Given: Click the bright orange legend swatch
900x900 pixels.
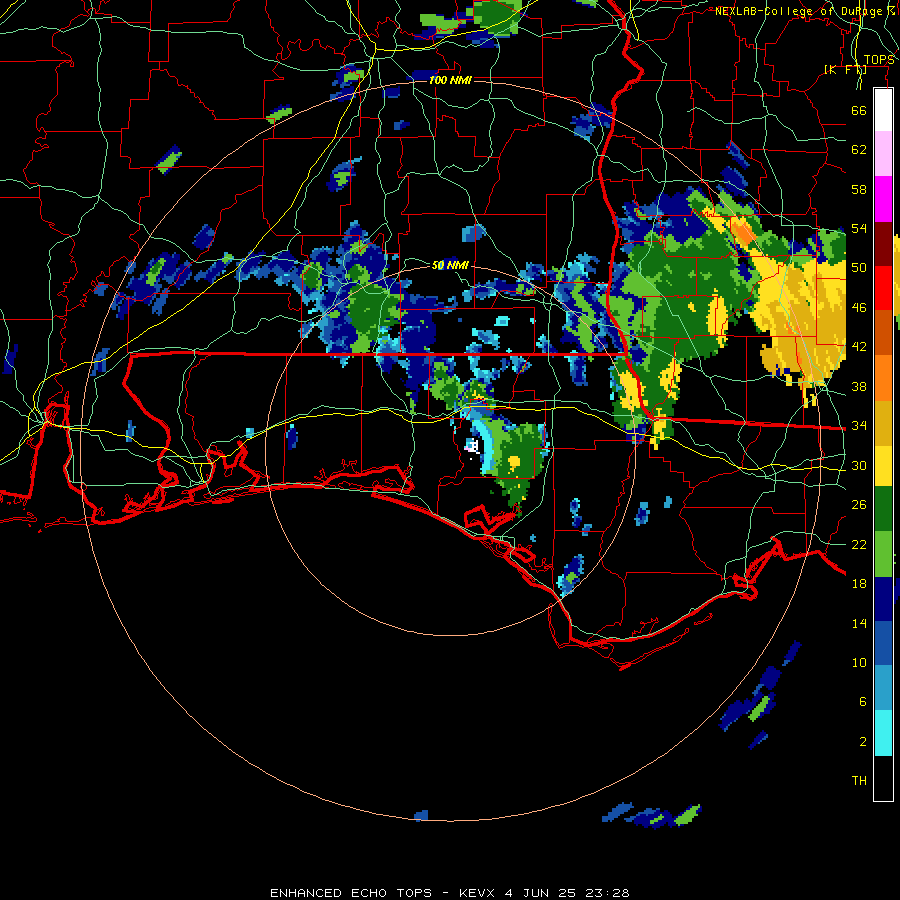Looking at the screenshot, I should click(883, 378).
